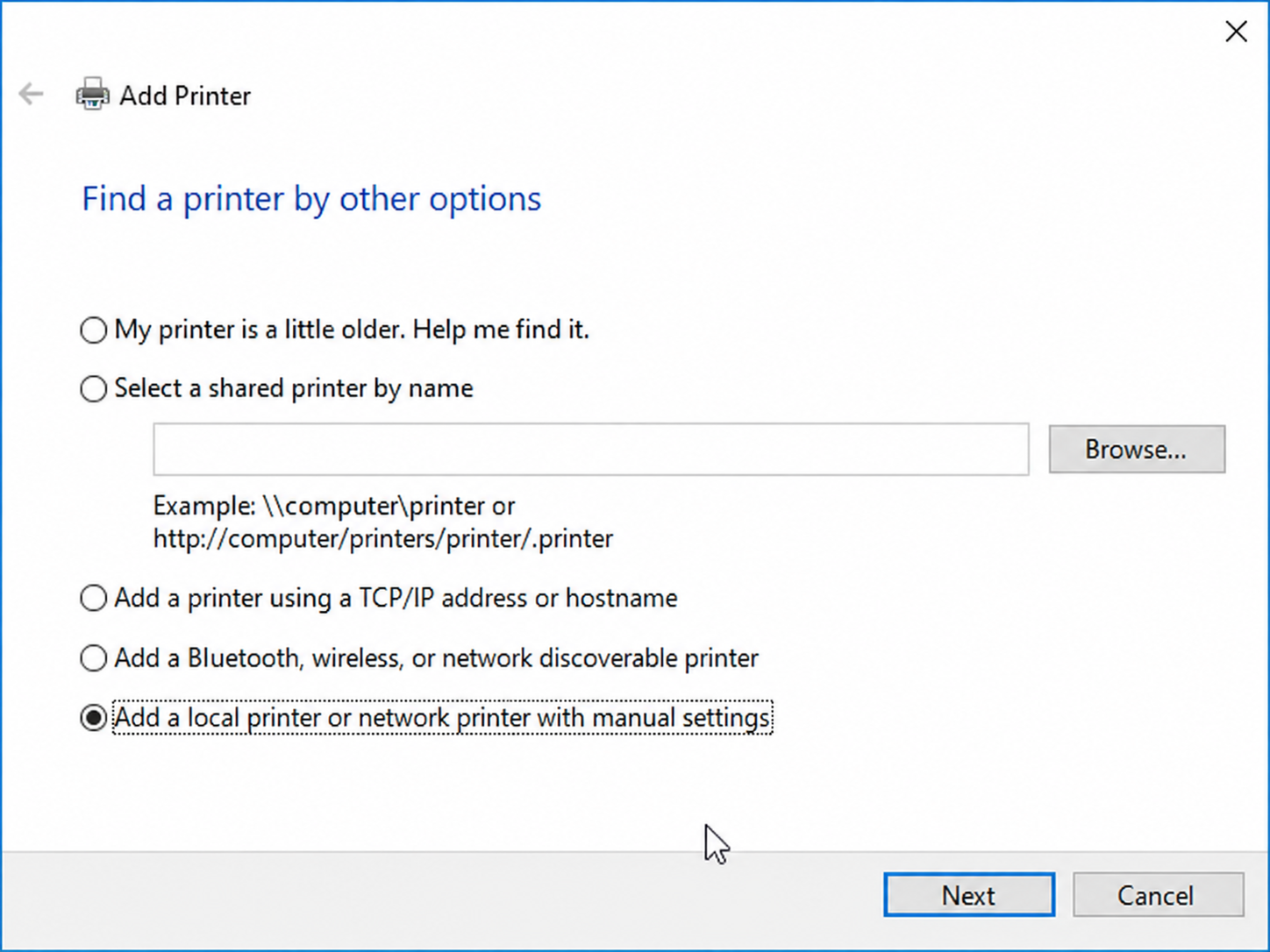Close the Add Printer dialog
Screen dimensions: 1270x952
pos(1236,32)
